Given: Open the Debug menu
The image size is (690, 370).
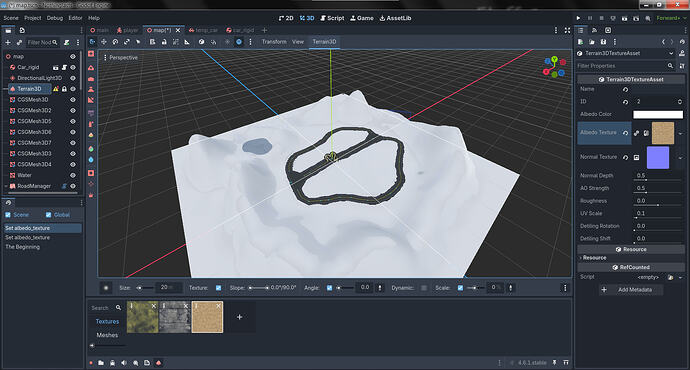Looking at the screenshot, I should pyautogui.click(x=55, y=18).
